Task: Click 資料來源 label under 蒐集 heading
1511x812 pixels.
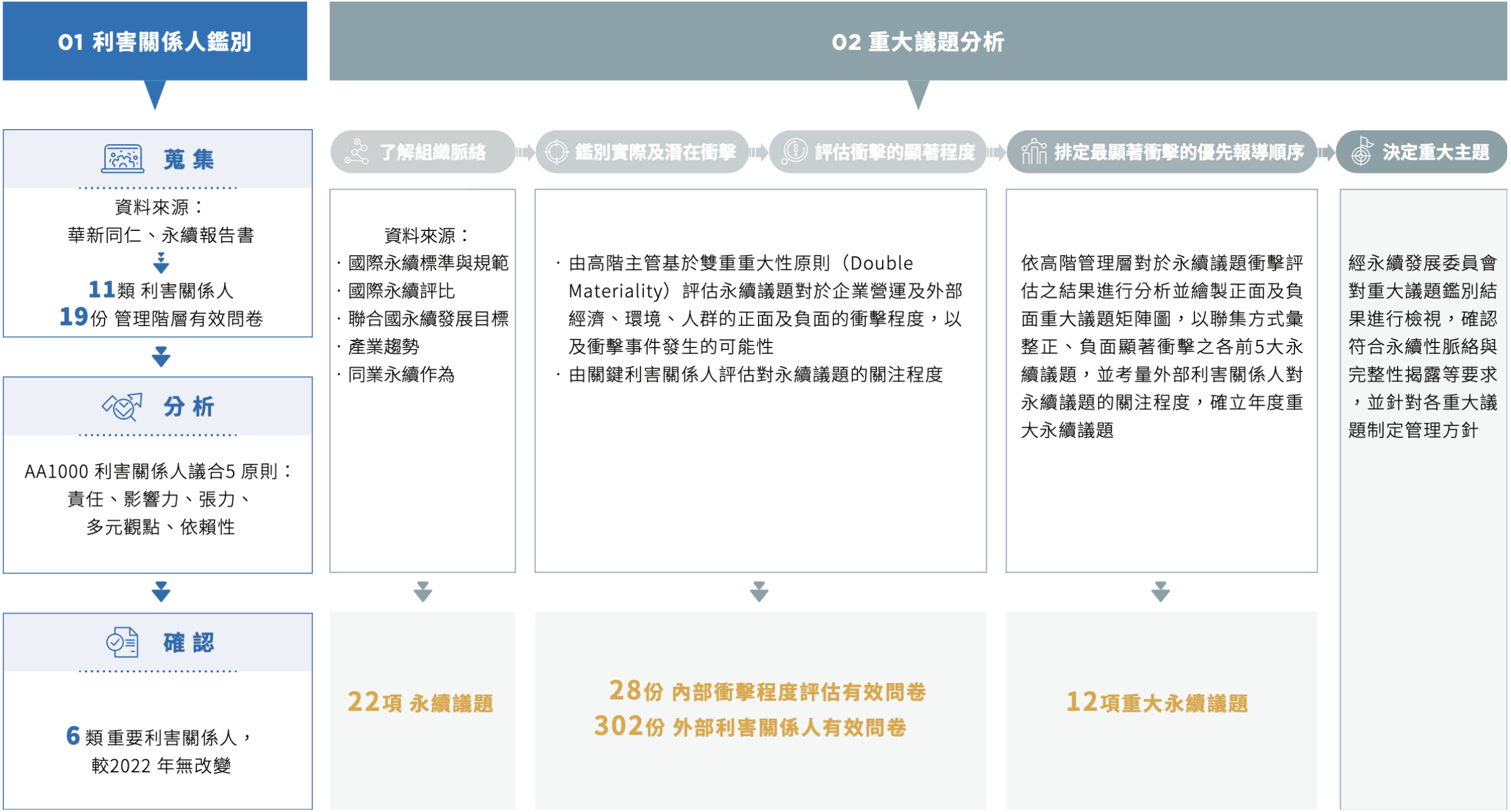Action: tap(160, 206)
